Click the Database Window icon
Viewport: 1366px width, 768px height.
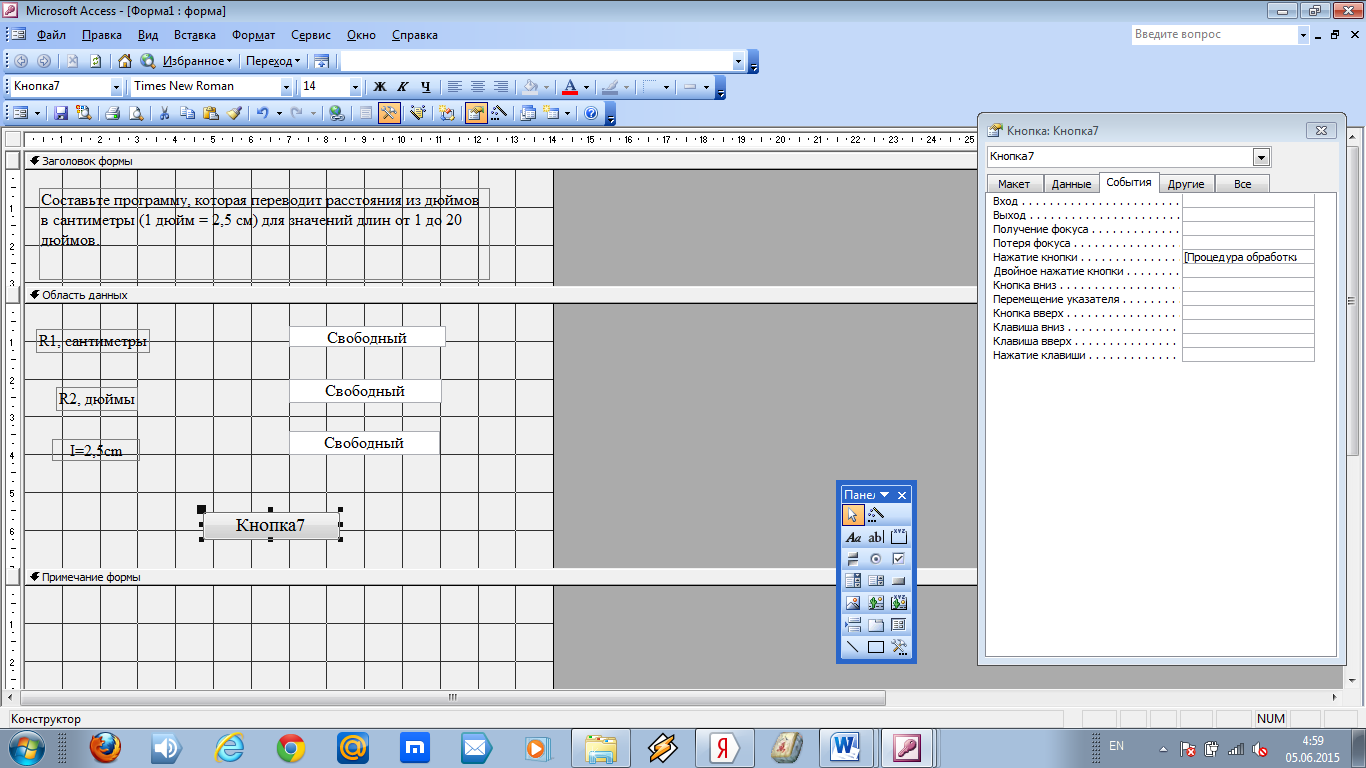point(528,113)
